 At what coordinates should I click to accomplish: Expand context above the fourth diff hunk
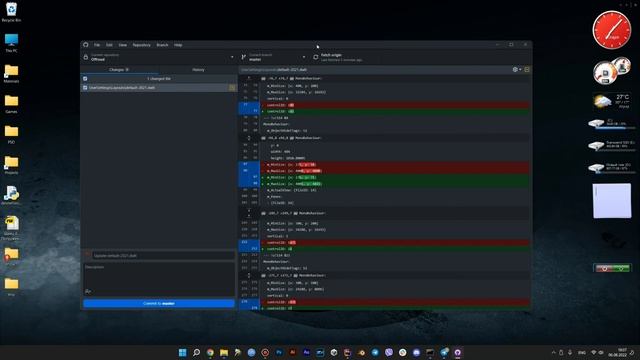(249, 276)
